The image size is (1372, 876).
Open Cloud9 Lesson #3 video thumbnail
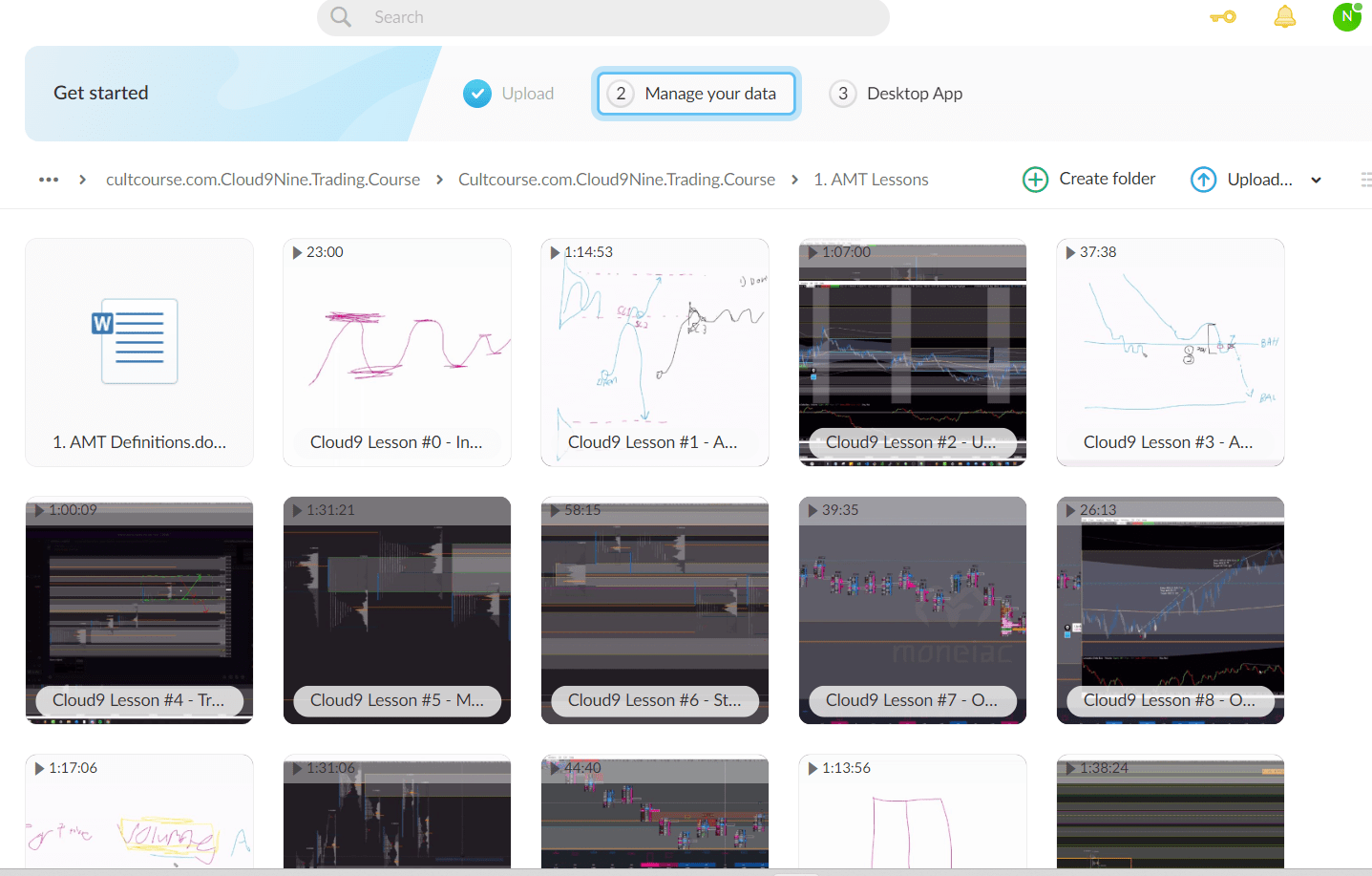point(1171,353)
